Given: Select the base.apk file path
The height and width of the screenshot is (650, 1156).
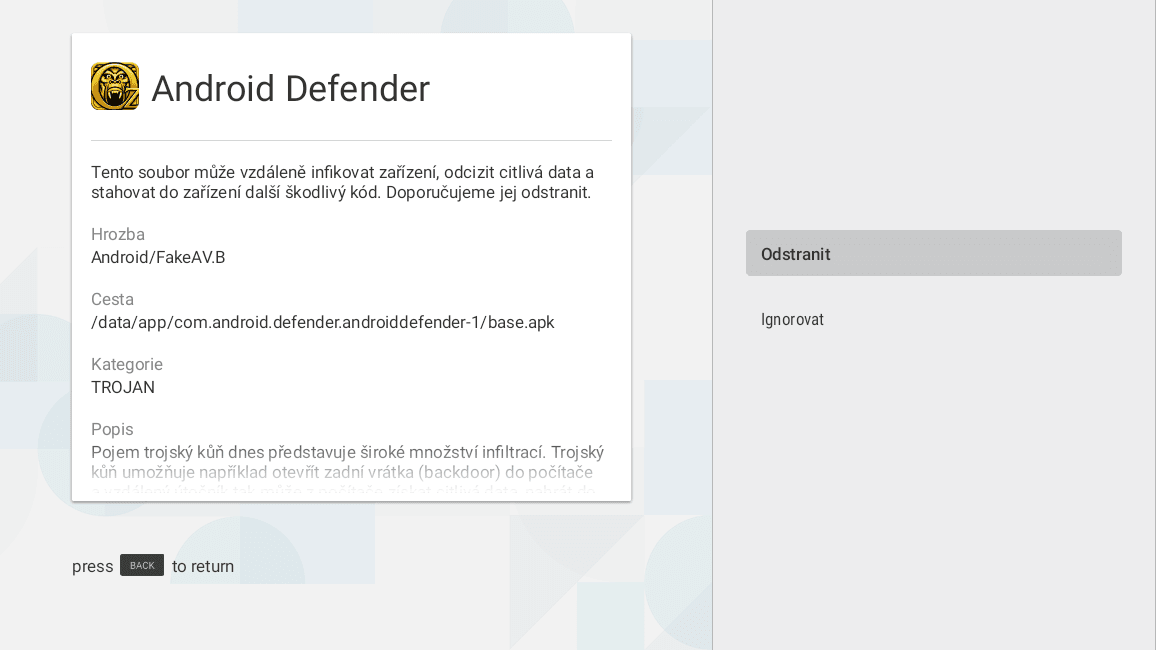Looking at the screenshot, I should 322,322.
